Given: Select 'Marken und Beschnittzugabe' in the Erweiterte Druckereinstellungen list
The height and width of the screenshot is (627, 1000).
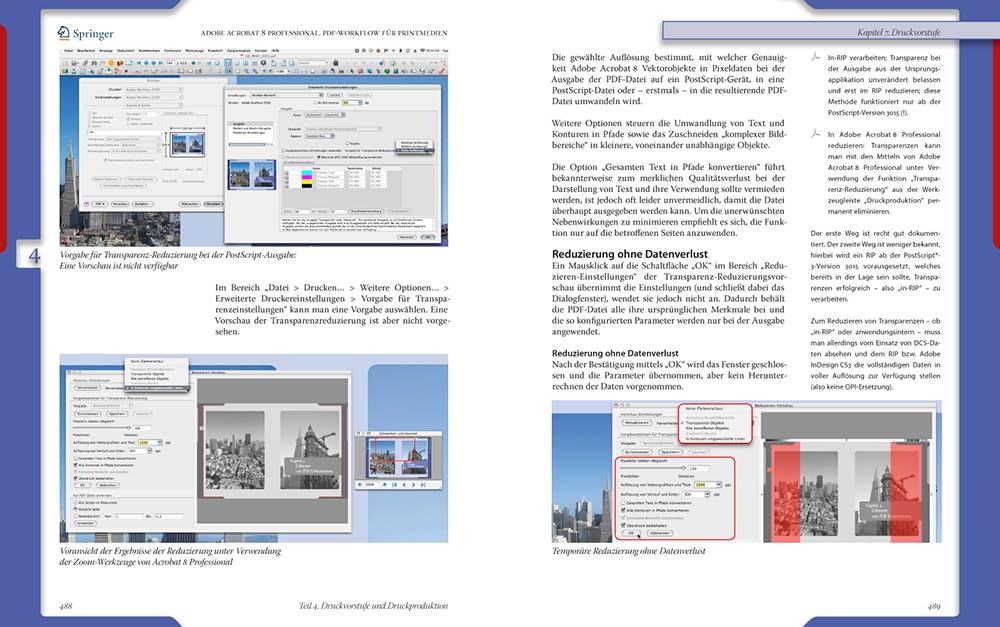Looking at the screenshot, I should 252,129.
